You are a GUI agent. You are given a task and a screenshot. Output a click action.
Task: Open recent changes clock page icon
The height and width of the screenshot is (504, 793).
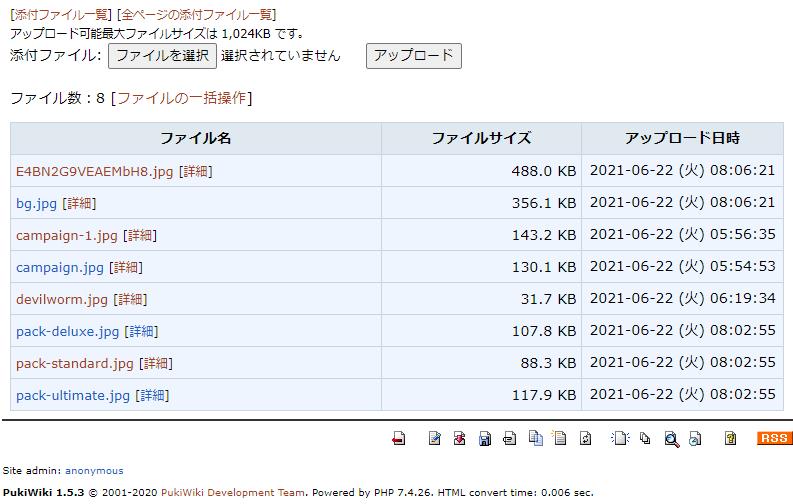pos(696,438)
